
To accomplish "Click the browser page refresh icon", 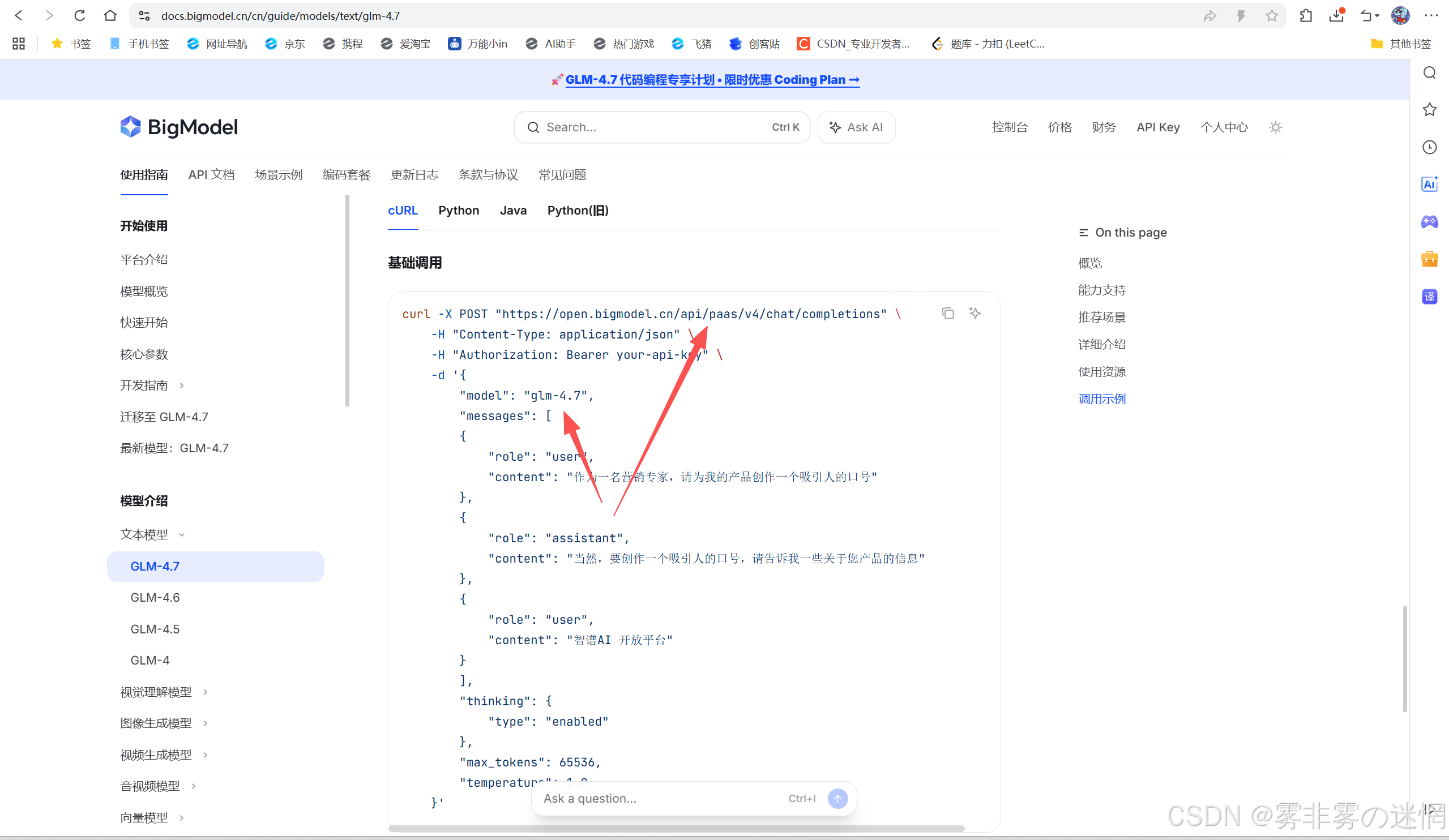I will 80,15.
